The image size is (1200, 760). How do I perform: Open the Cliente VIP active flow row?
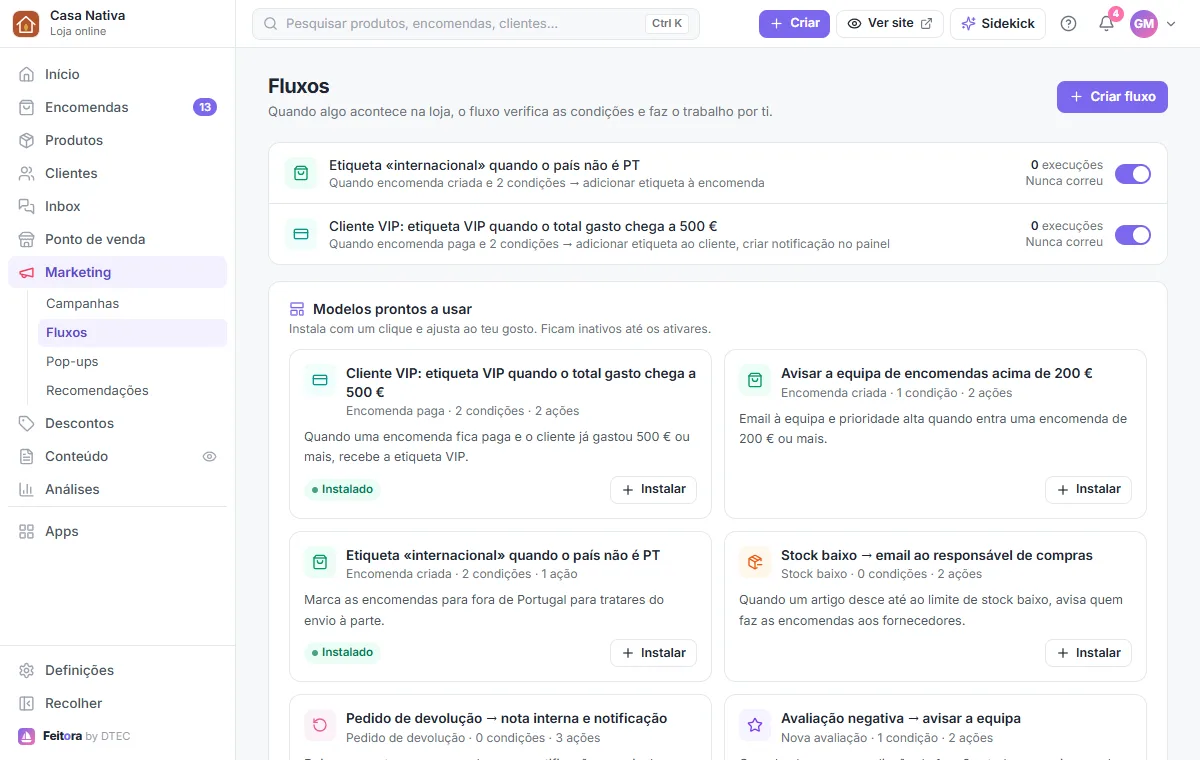[717, 234]
